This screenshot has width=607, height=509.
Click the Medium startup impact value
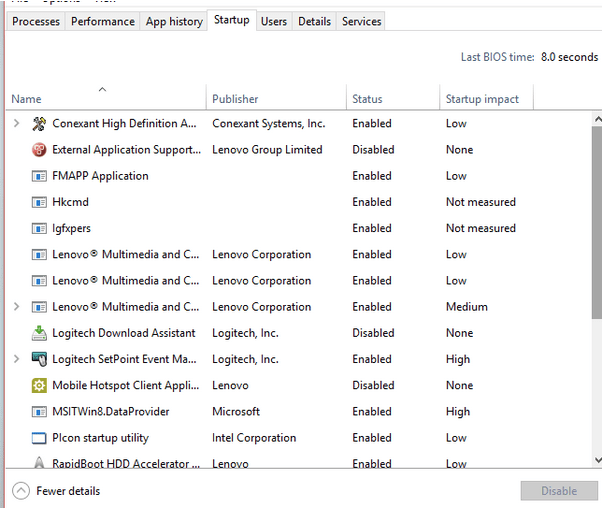467,307
